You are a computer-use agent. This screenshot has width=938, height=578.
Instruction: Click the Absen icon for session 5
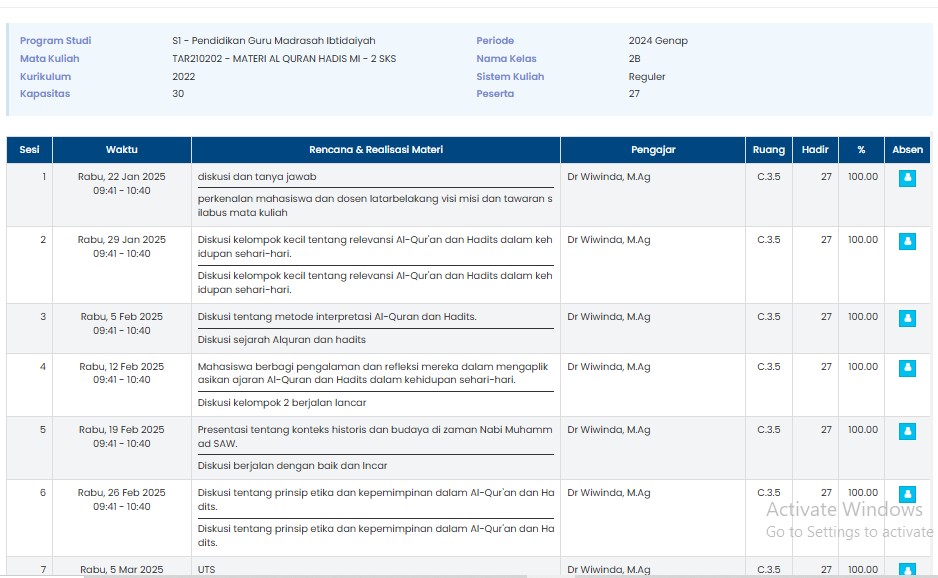(907, 431)
